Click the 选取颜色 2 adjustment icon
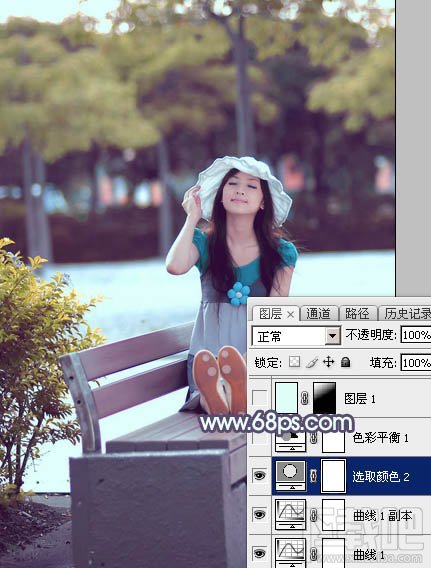The height and width of the screenshot is (568, 431). (x=291, y=475)
